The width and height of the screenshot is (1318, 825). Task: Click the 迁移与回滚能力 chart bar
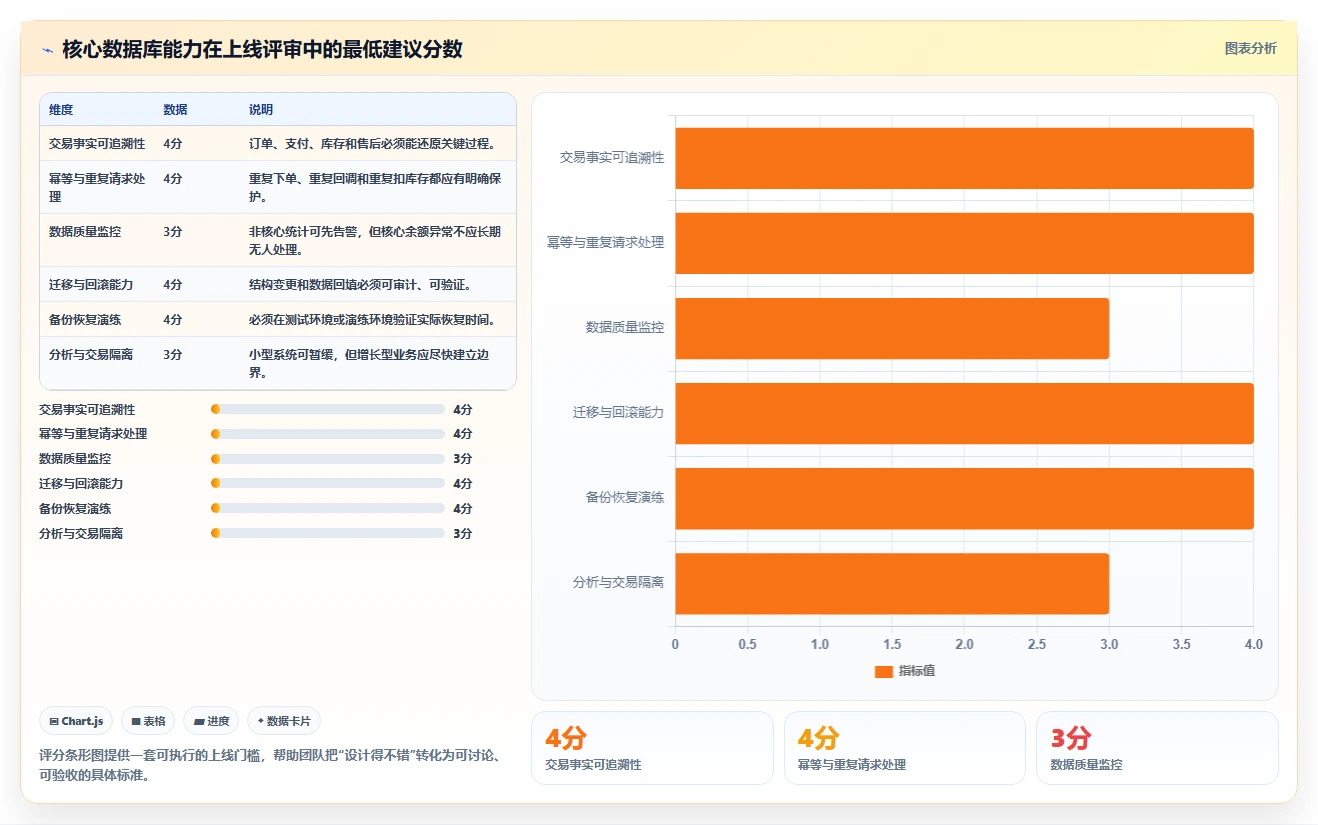pyautogui.click(x=964, y=413)
